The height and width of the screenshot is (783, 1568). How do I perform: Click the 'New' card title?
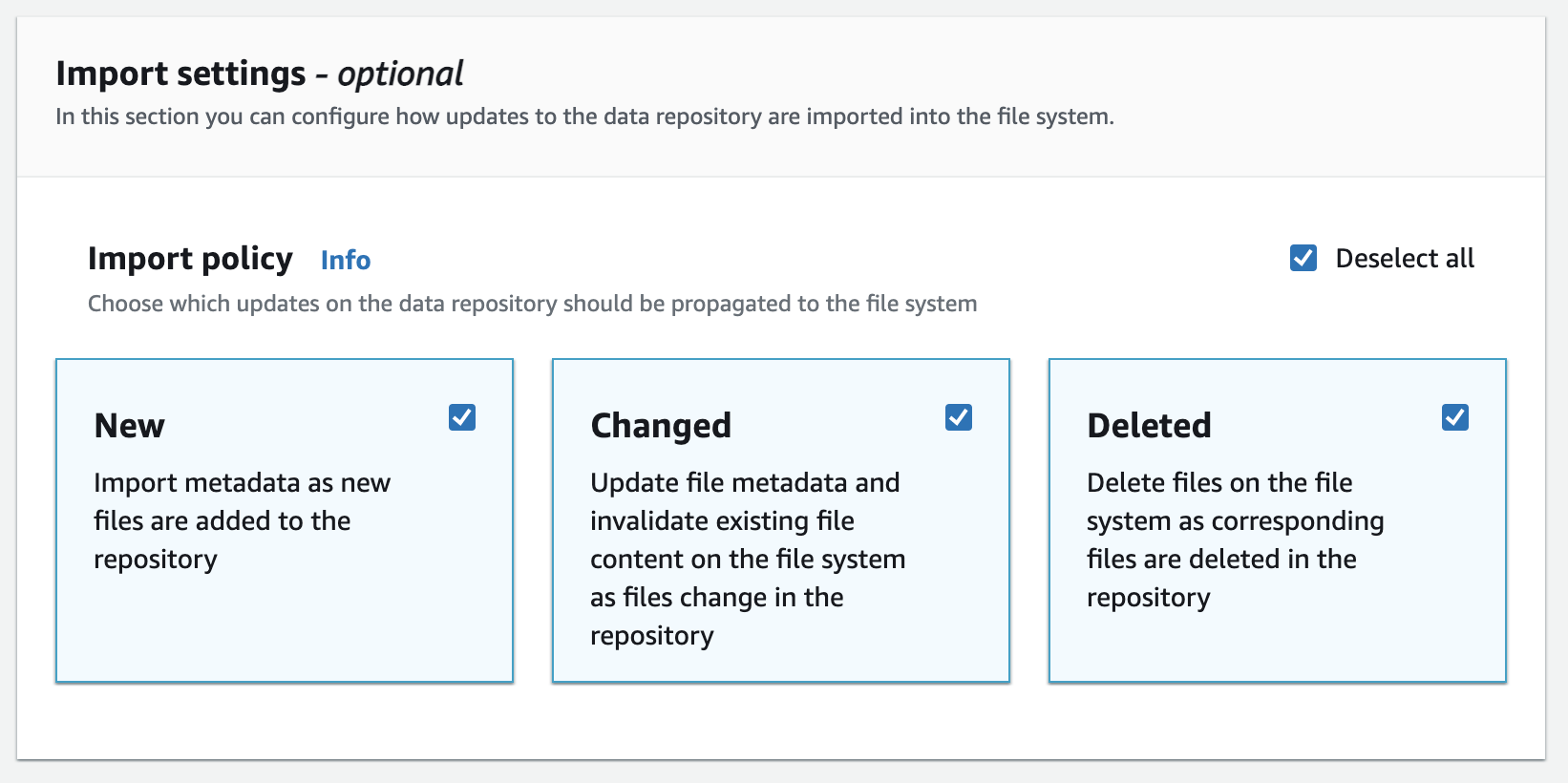(130, 426)
